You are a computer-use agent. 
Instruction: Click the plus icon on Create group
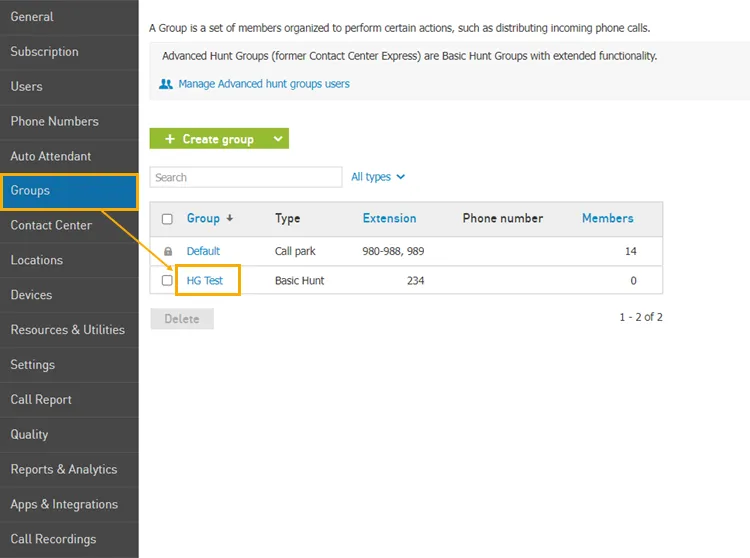169,139
